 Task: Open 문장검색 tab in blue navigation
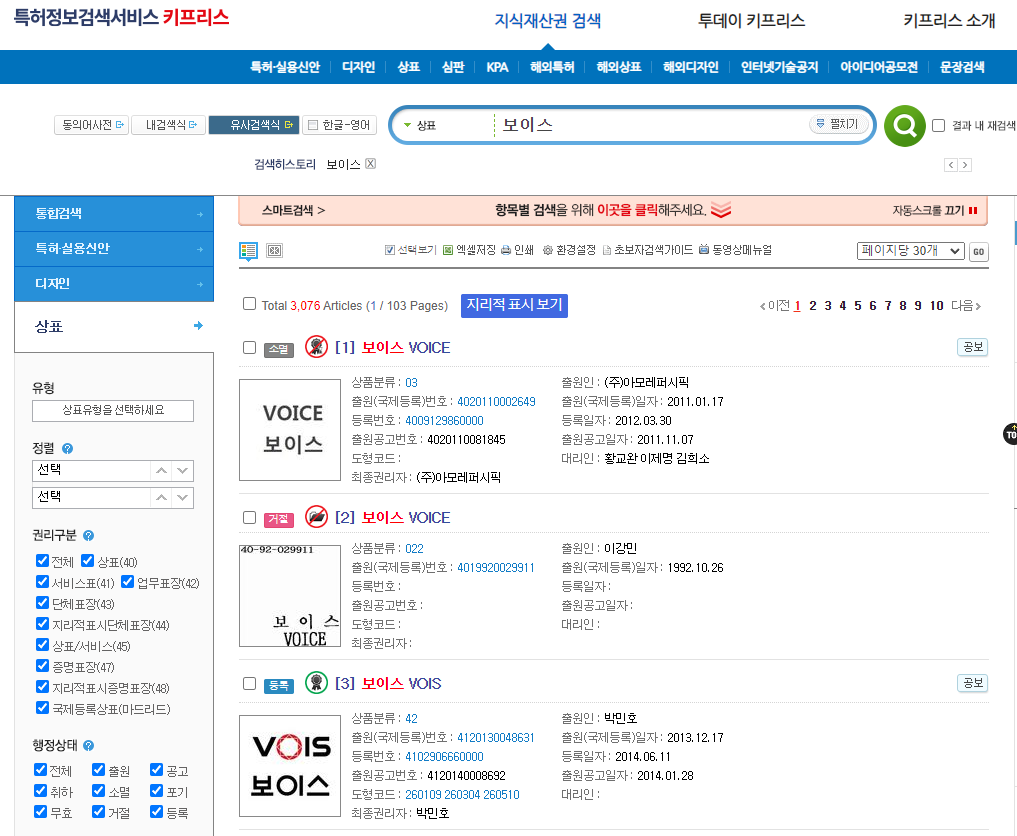coord(962,67)
